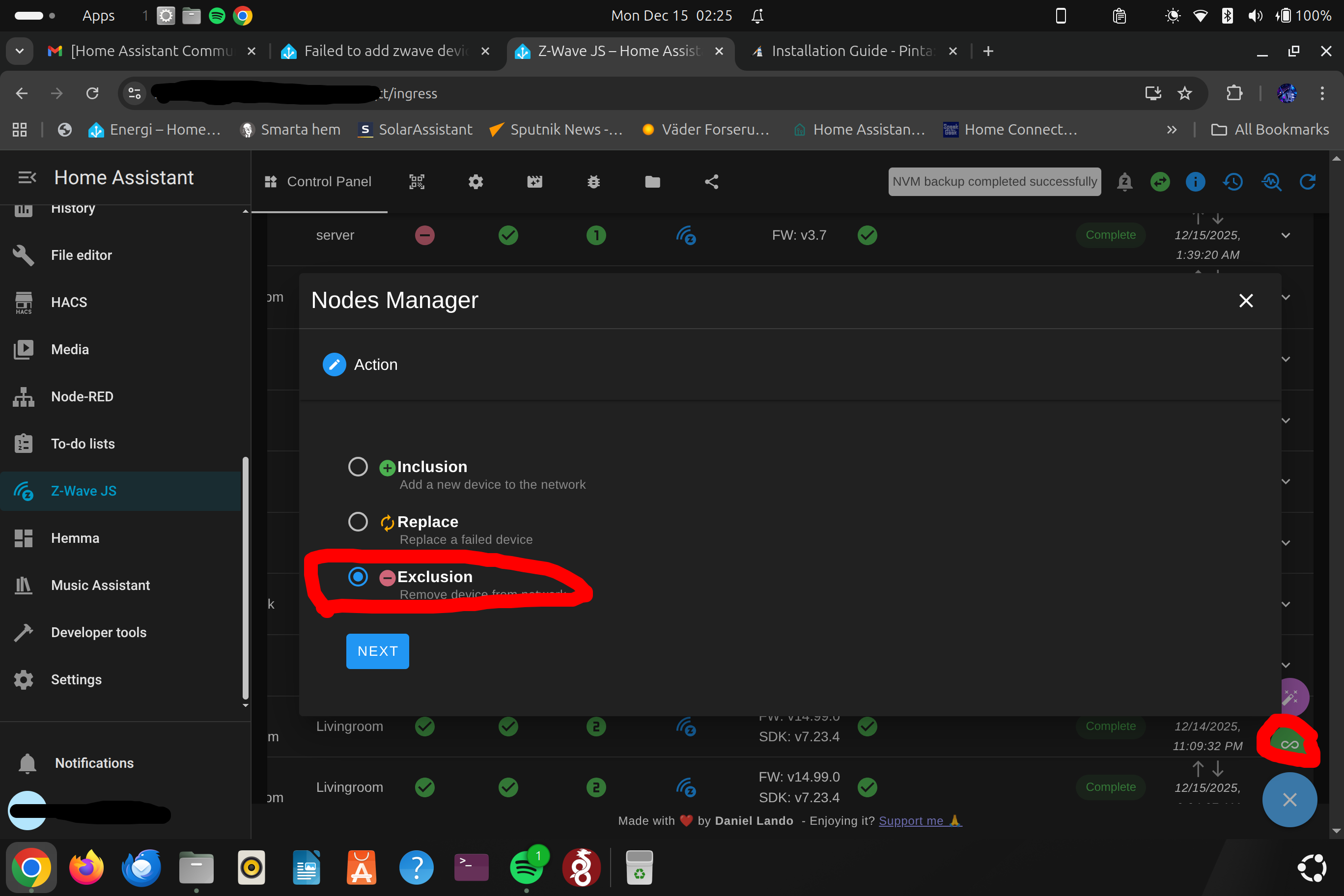Open the blue info icon in the toolbar
Image resolution: width=1344 pixels, height=896 pixels.
1196,182
